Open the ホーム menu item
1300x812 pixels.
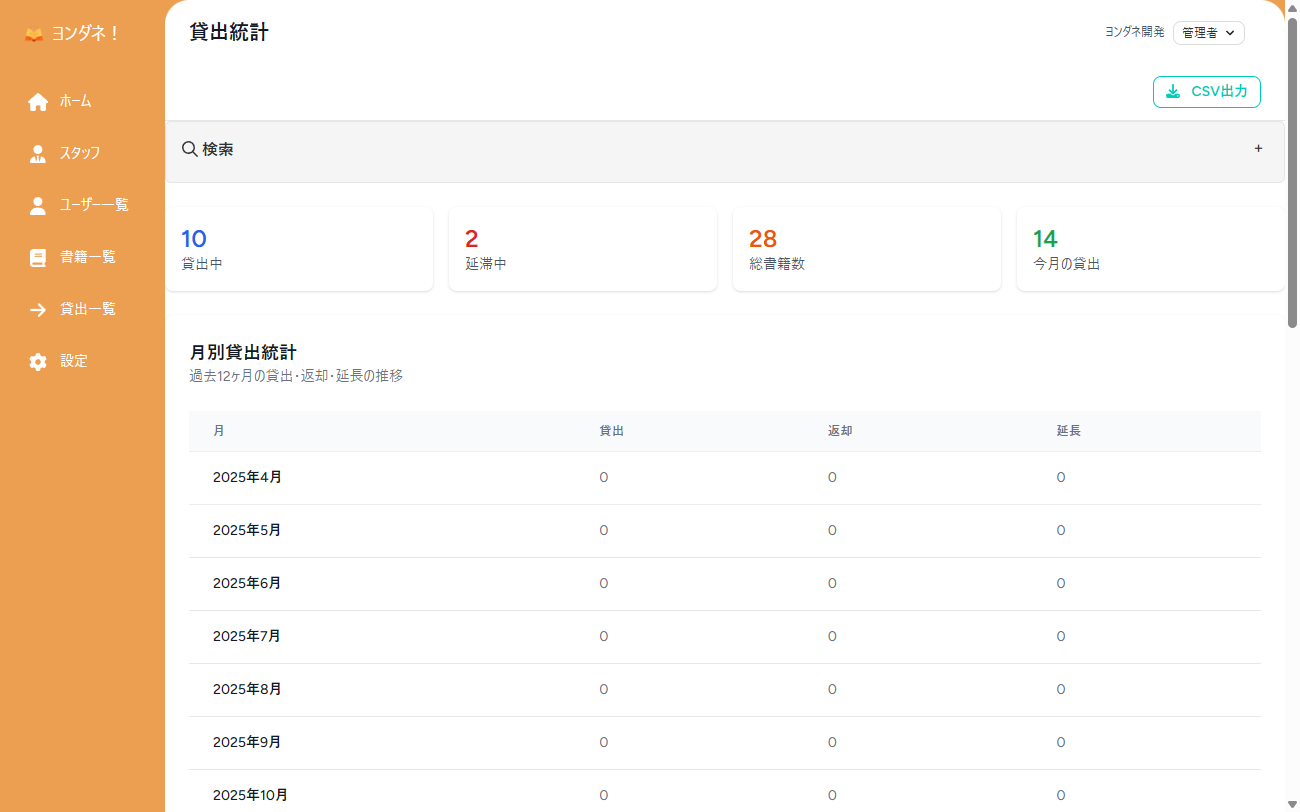tap(75, 101)
